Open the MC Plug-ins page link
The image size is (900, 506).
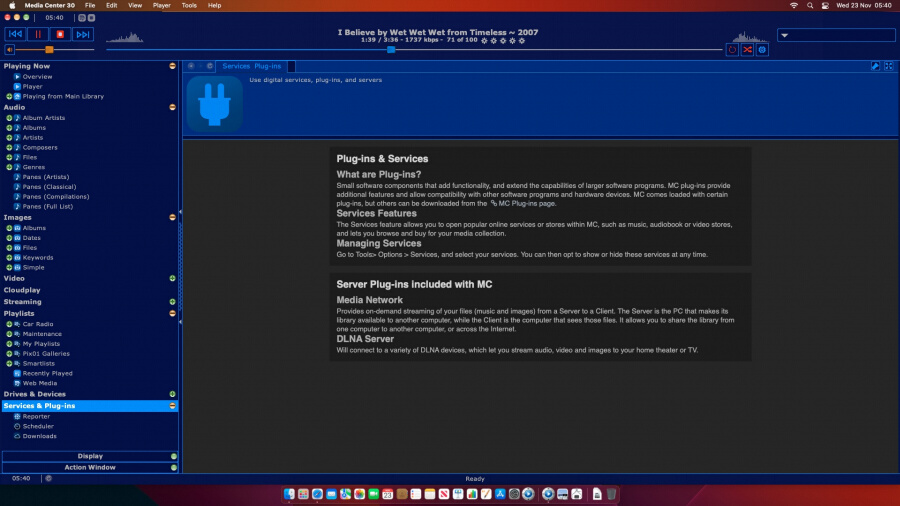526,204
